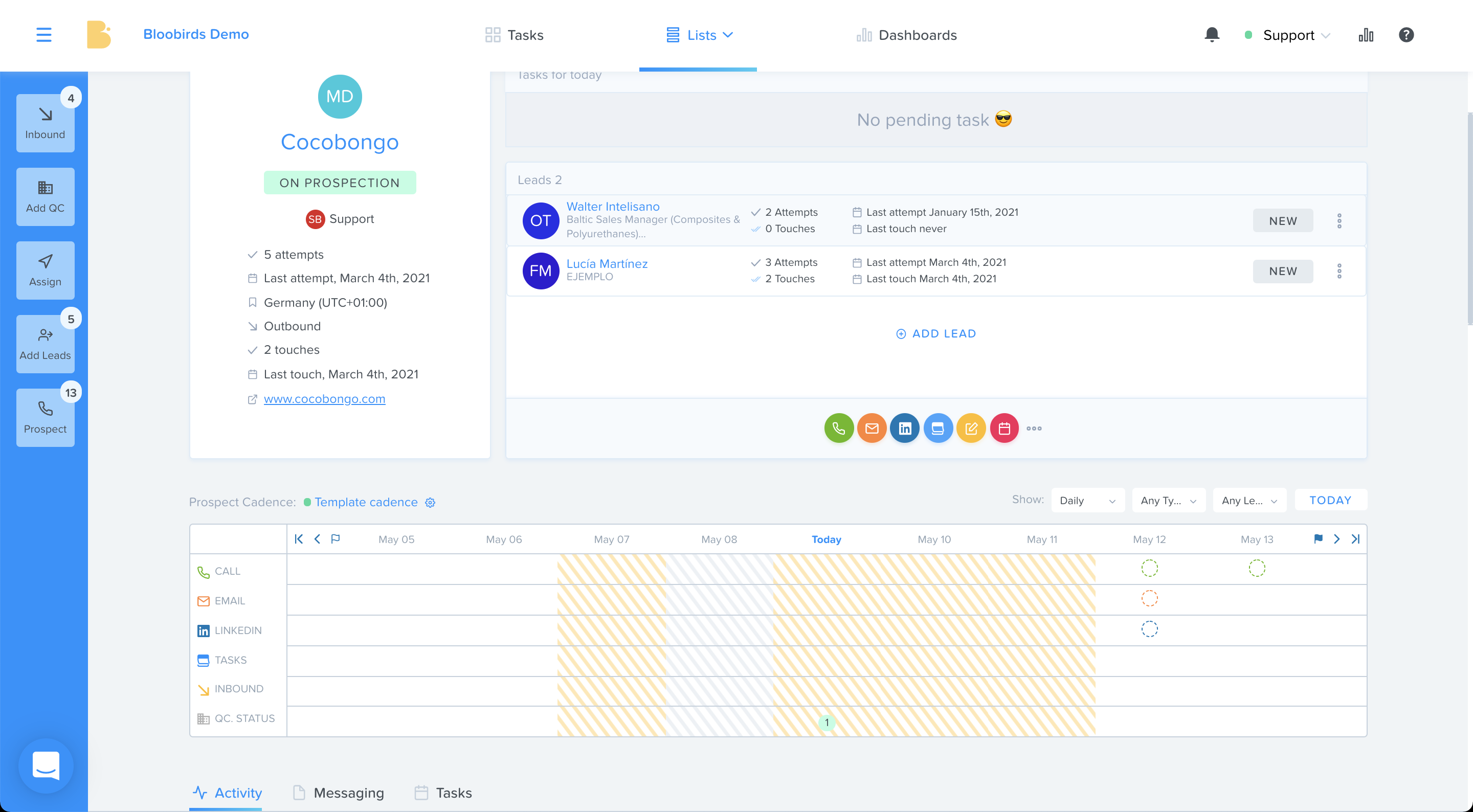
Task: Open more actions ellipsis beside action icons
Action: click(1034, 428)
